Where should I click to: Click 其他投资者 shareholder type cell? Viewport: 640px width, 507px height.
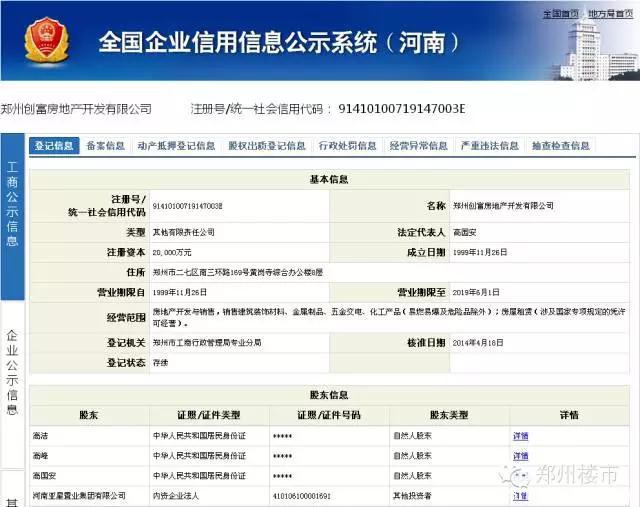point(412,496)
